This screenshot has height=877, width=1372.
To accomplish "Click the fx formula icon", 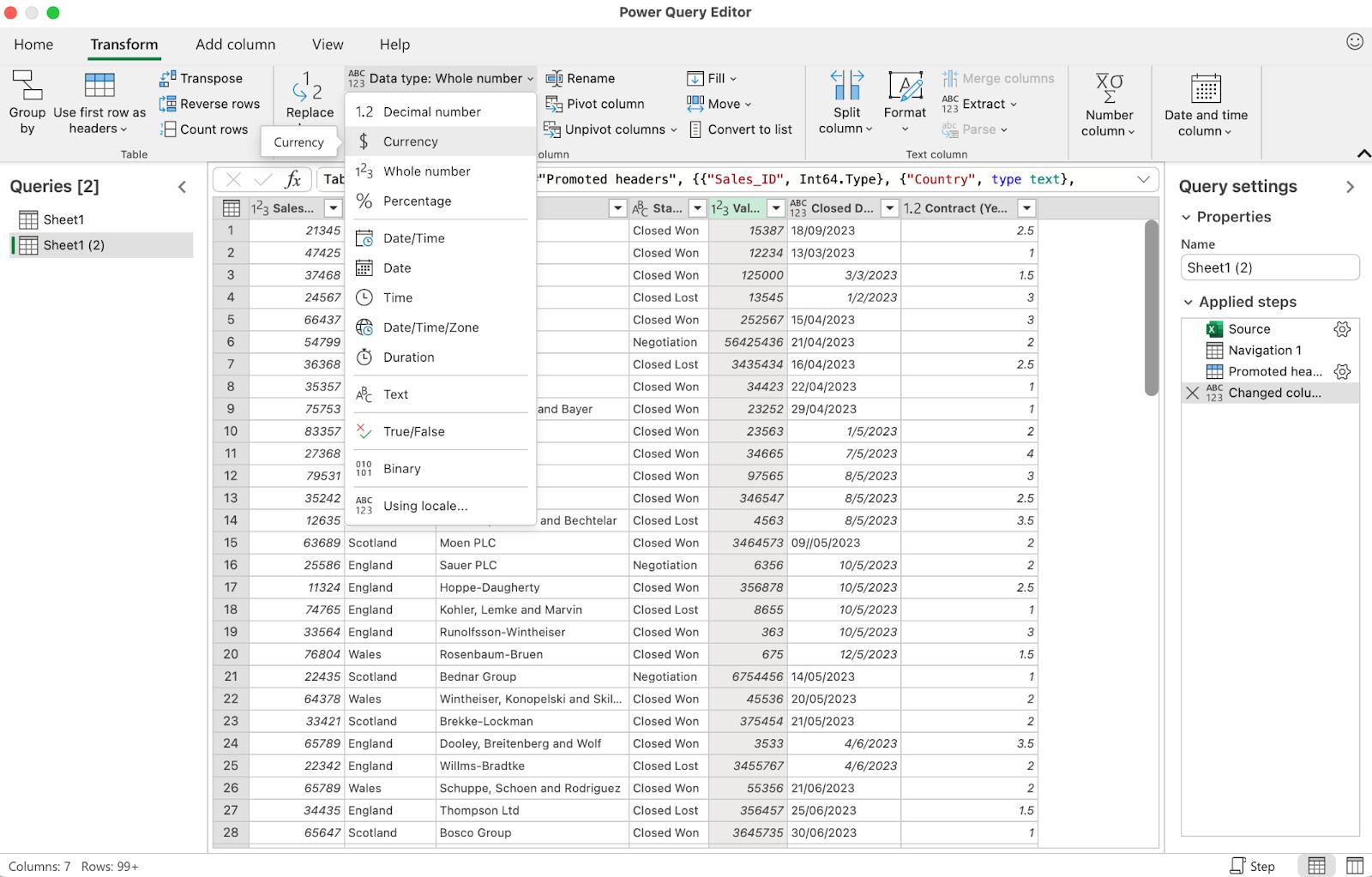I will 293,179.
